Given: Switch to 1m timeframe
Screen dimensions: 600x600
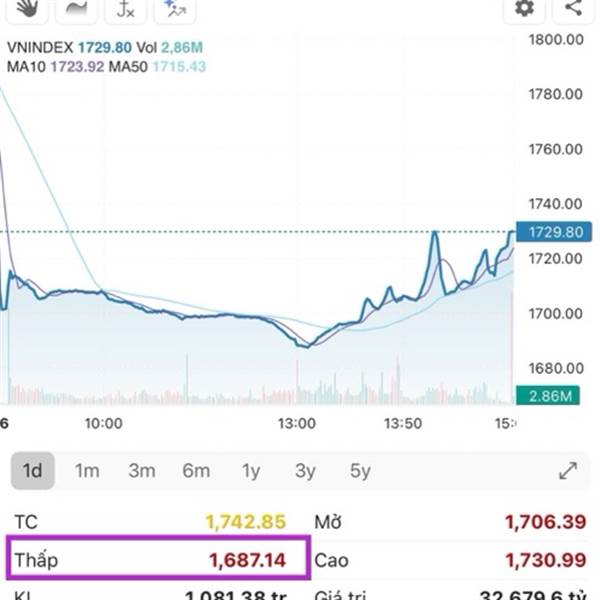Looking at the screenshot, I should click(87, 471).
